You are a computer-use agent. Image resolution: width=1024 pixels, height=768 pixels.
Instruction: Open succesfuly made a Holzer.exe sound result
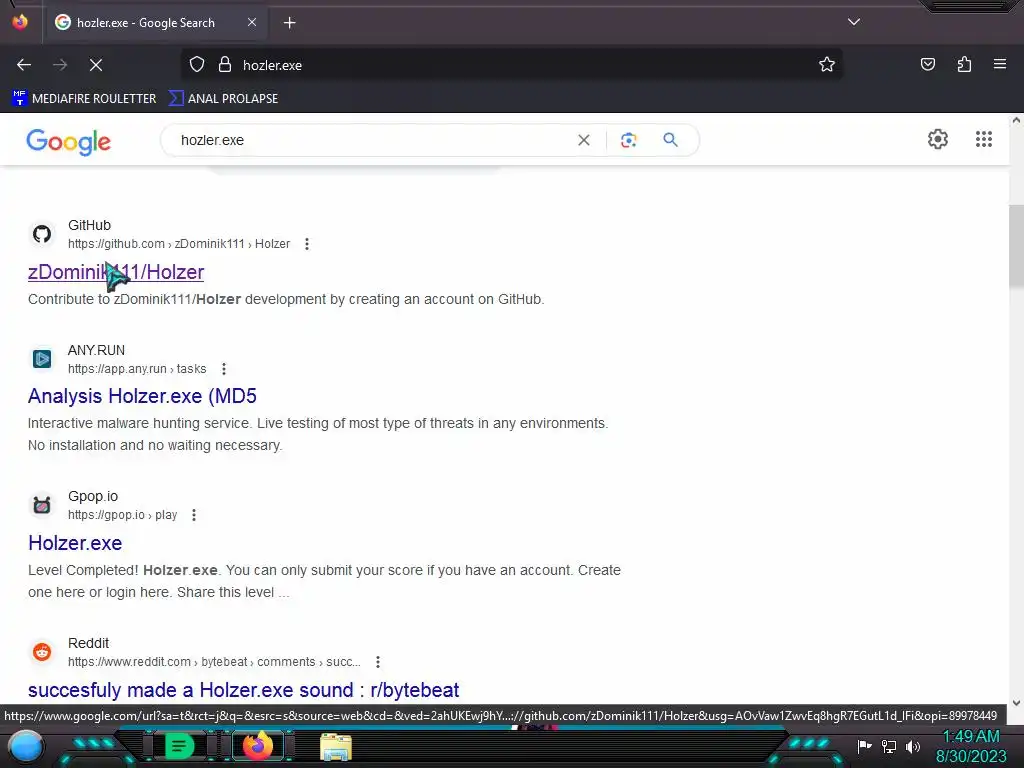pyautogui.click(x=244, y=690)
